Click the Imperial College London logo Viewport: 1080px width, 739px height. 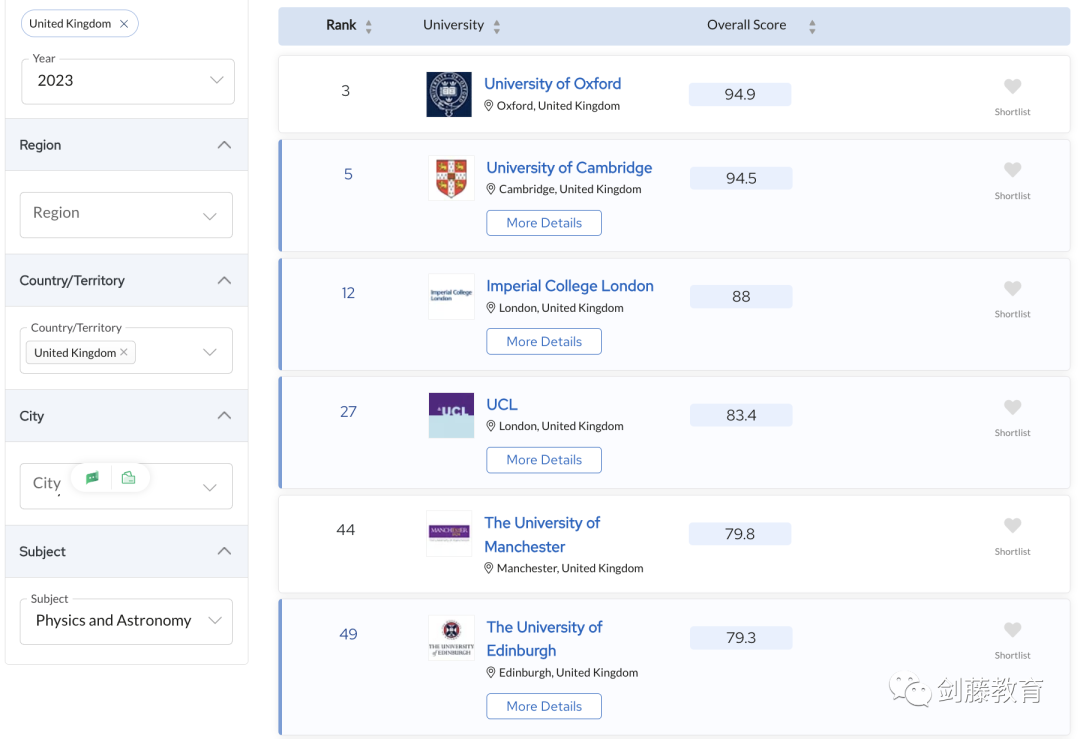point(451,296)
